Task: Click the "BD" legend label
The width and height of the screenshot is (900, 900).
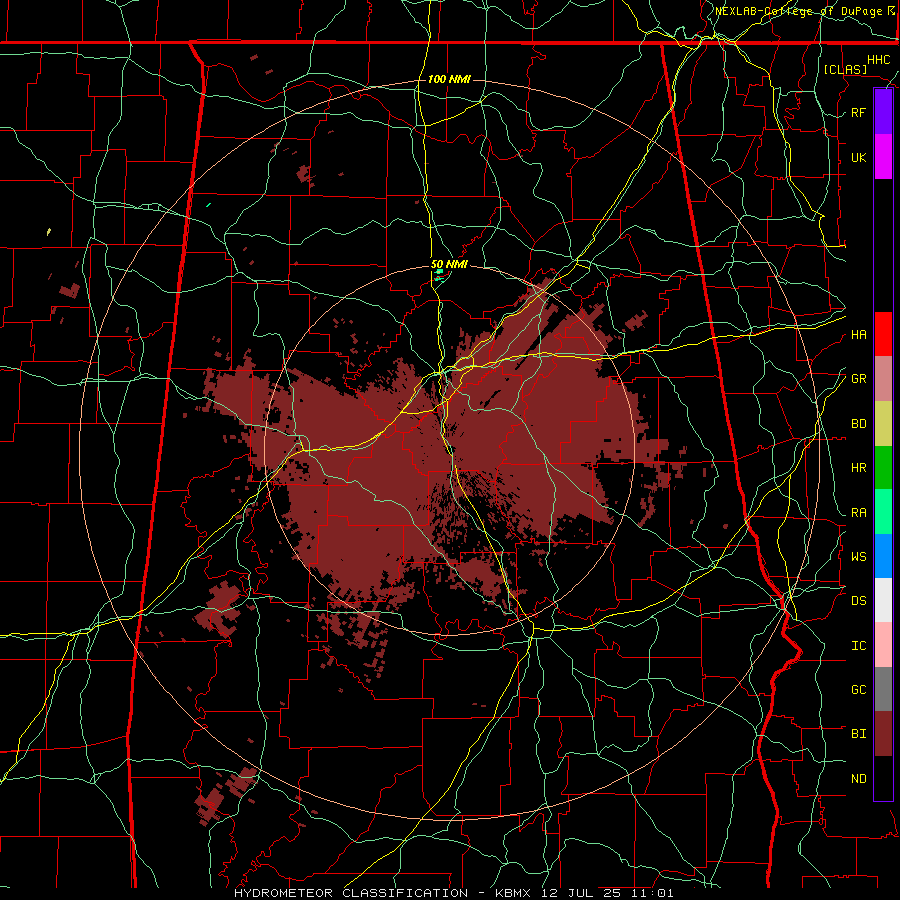Action: coord(858,424)
